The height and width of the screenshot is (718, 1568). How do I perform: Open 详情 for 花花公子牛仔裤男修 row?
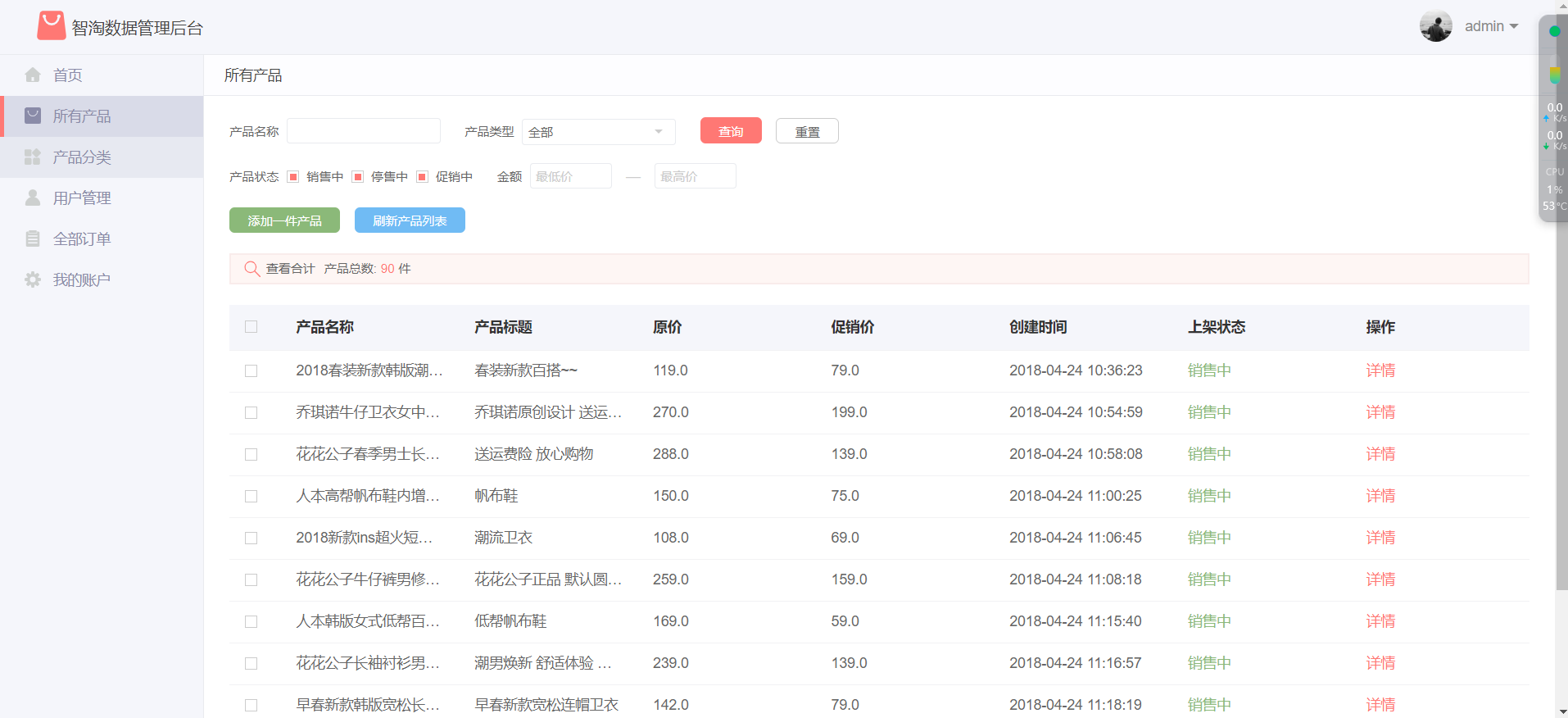(1380, 579)
